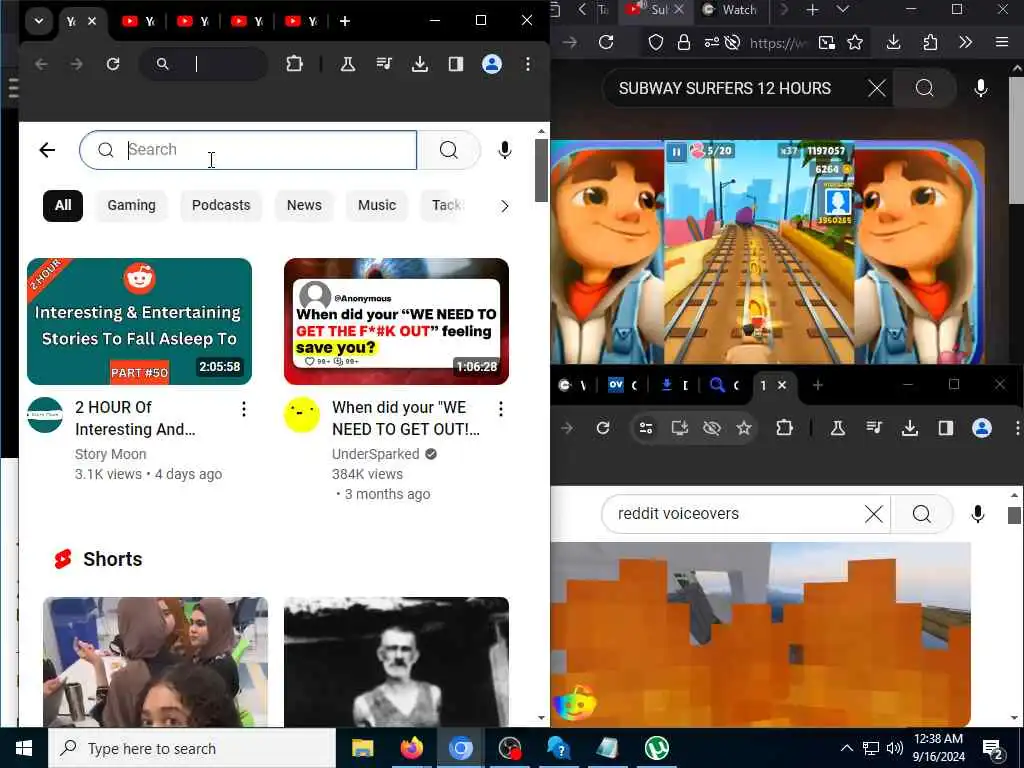Open video title '2 HOUR Of Interesting And...'
1024x768 pixels.
(135, 418)
